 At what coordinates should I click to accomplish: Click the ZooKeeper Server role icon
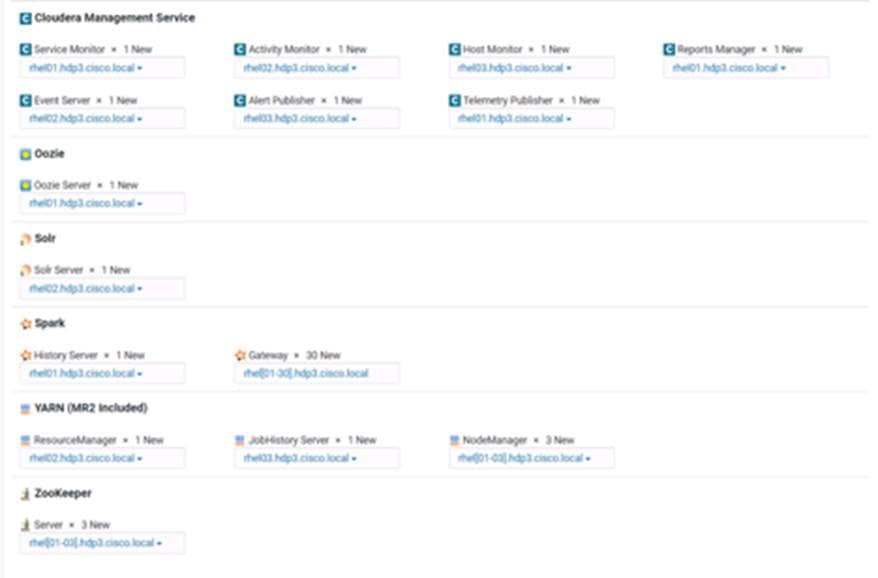25,525
